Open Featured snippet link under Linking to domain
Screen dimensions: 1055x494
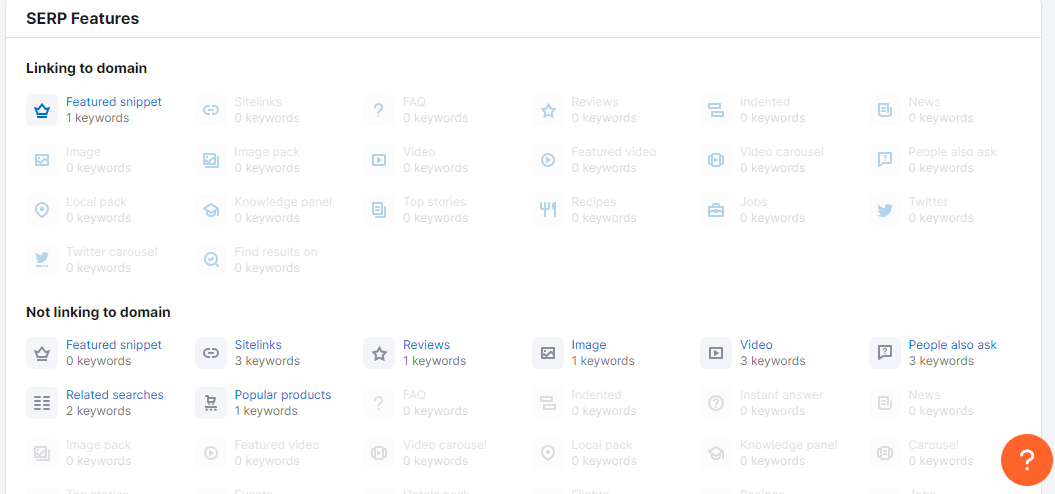[114, 102]
